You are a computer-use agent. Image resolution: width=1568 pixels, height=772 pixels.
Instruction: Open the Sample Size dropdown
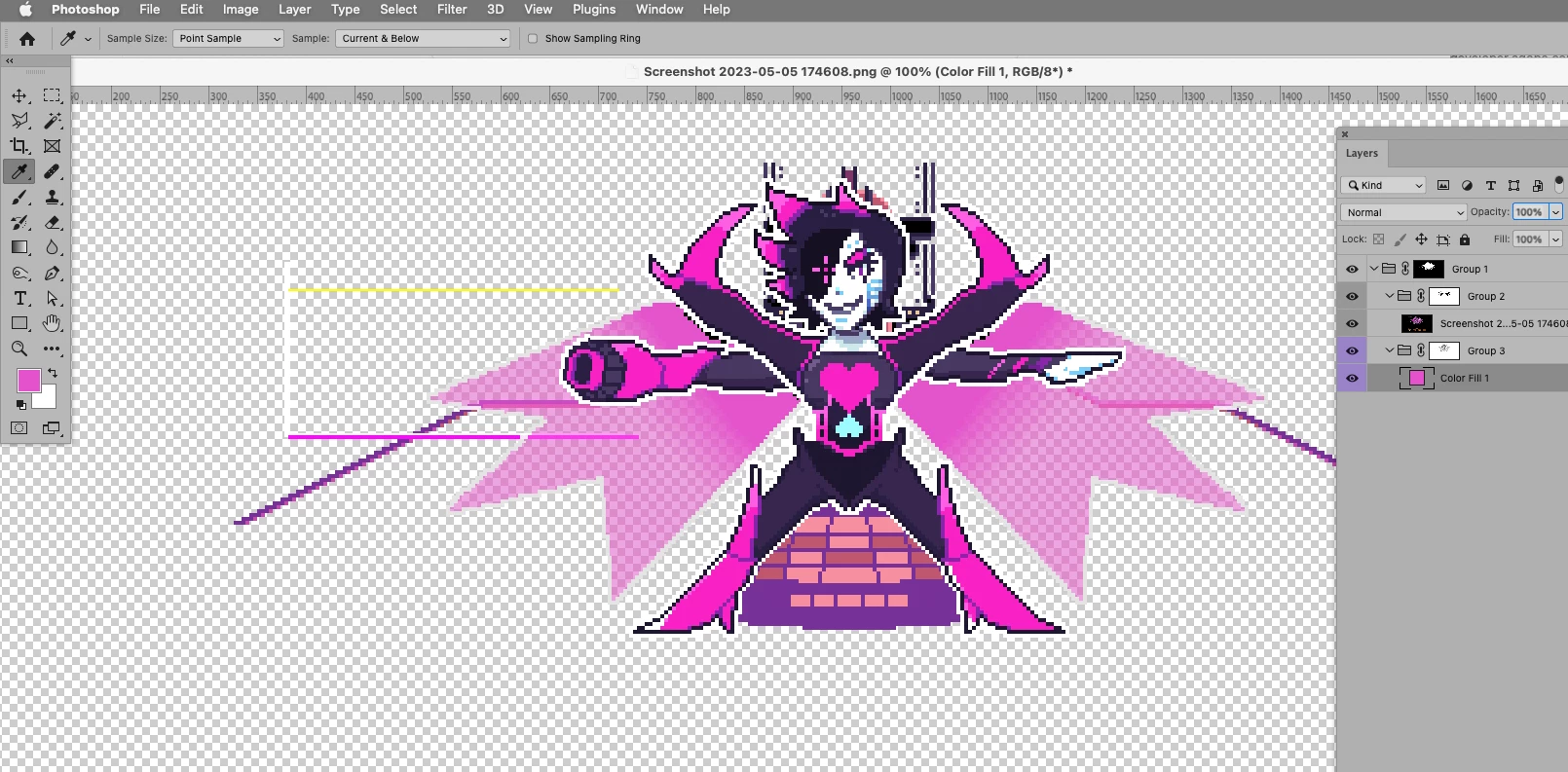(228, 39)
